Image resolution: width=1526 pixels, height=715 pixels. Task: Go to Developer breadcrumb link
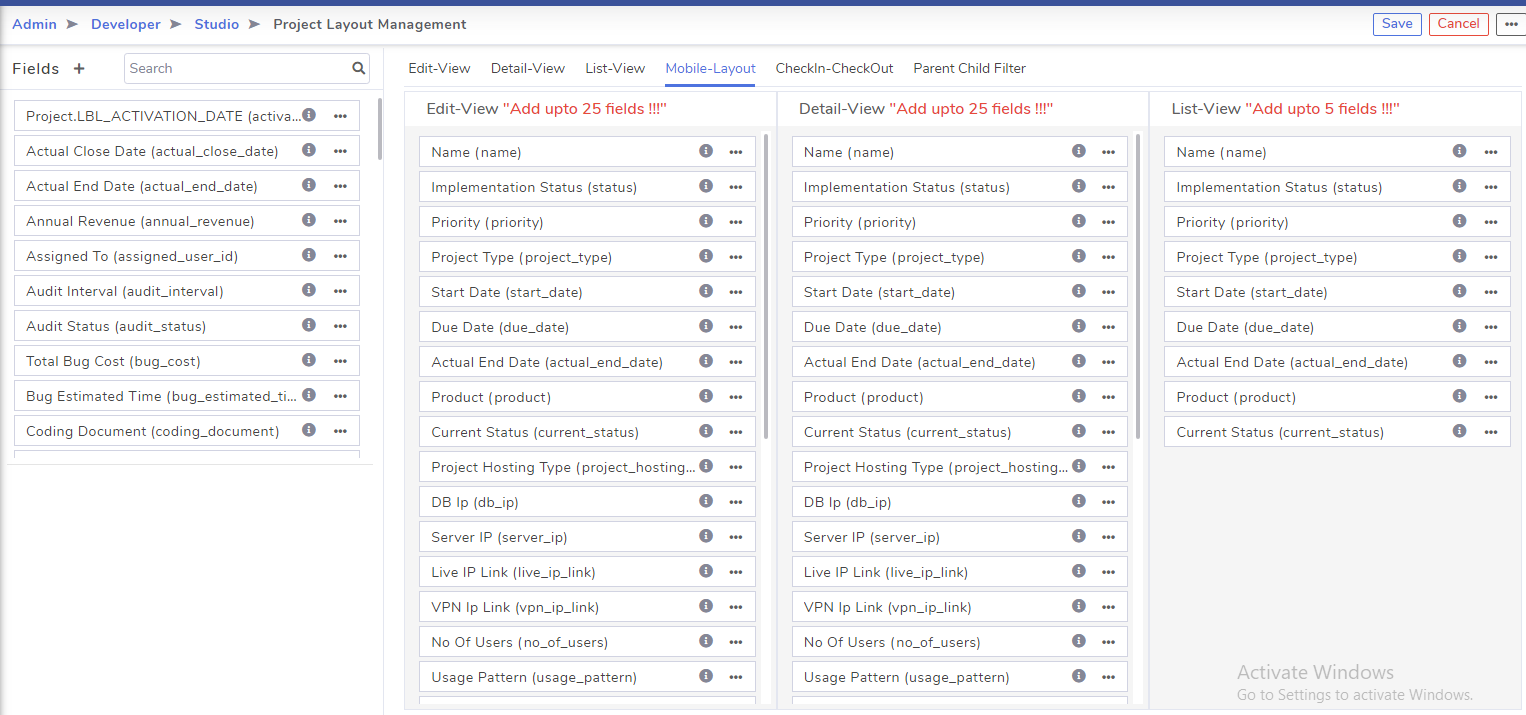click(x=125, y=24)
